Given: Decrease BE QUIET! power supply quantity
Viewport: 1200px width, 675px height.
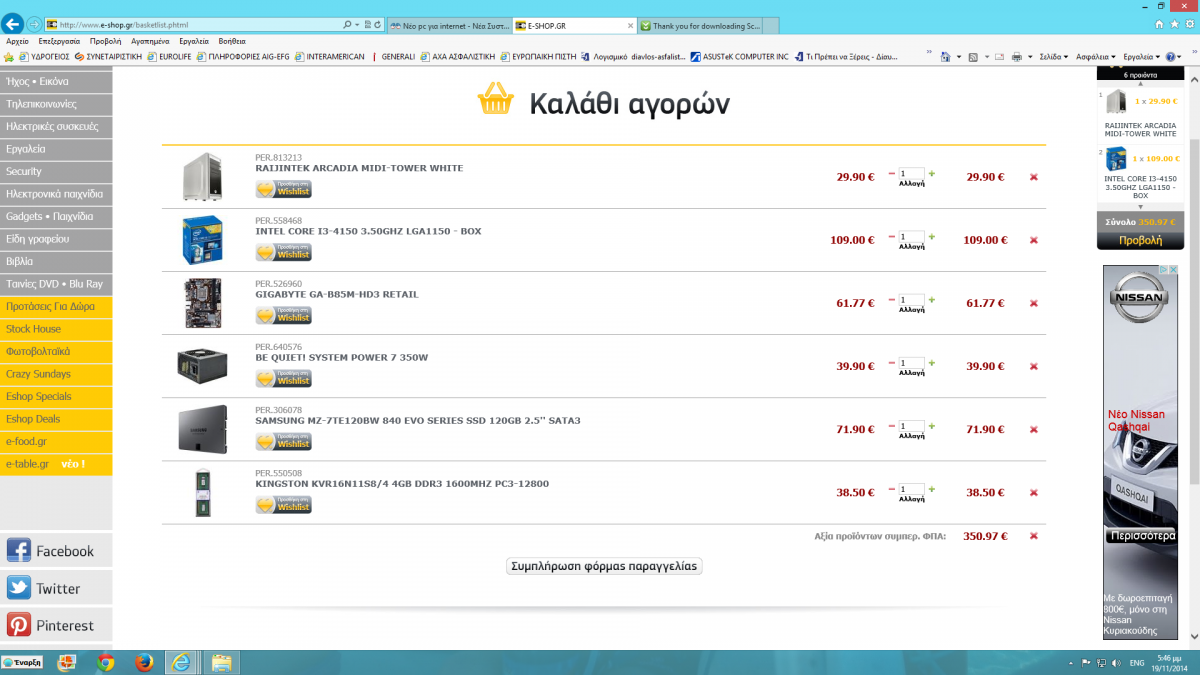Looking at the screenshot, I should coord(892,363).
